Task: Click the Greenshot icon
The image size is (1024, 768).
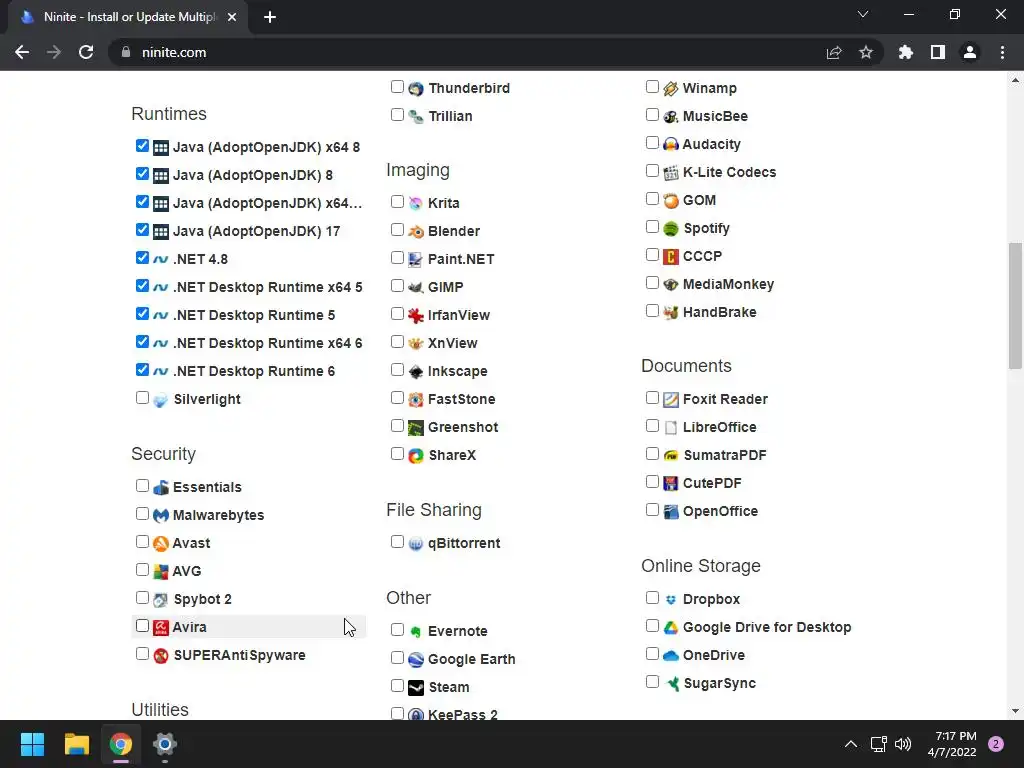Action: 415,428
